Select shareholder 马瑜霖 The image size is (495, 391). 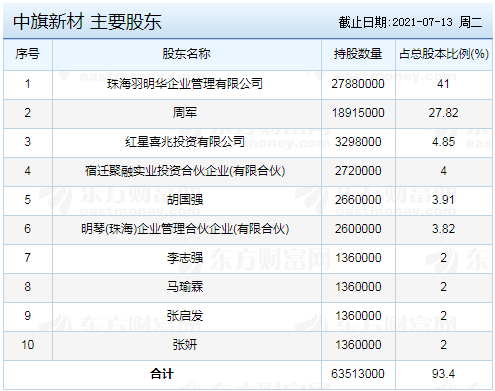pos(185,287)
